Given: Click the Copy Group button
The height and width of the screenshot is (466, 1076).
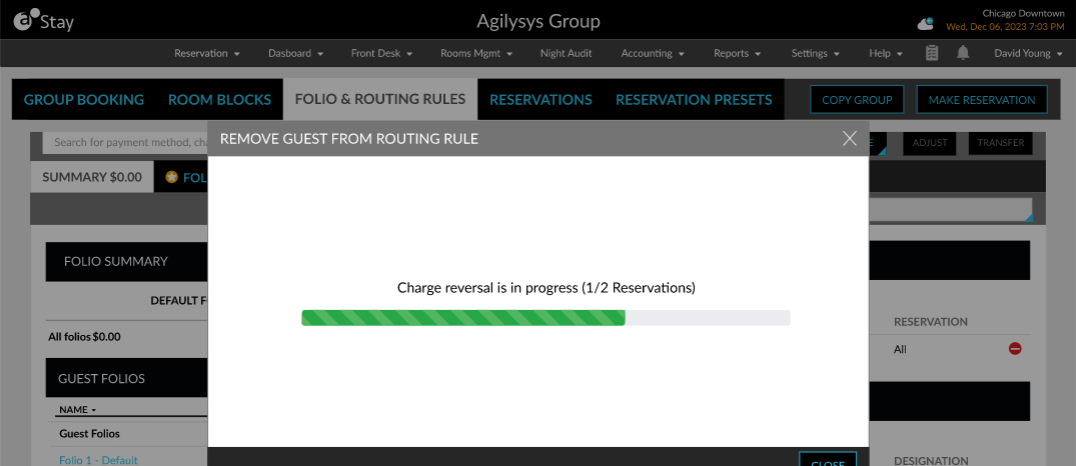Looking at the screenshot, I should point(857,100).
